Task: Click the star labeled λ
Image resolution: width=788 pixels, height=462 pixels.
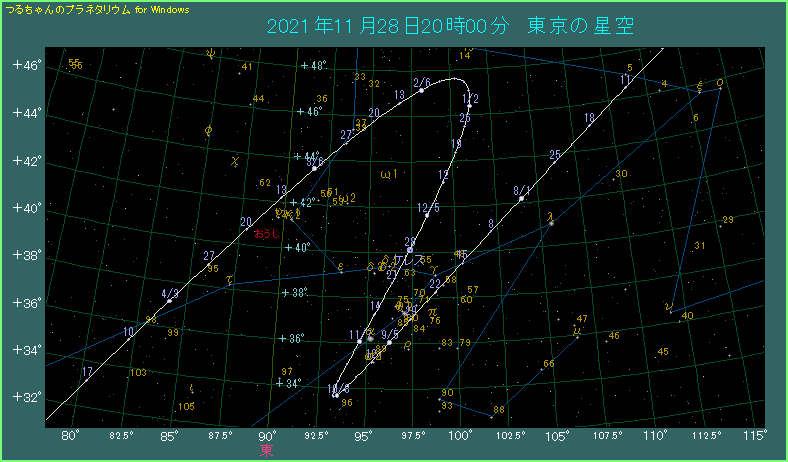Action: [550, 216]
